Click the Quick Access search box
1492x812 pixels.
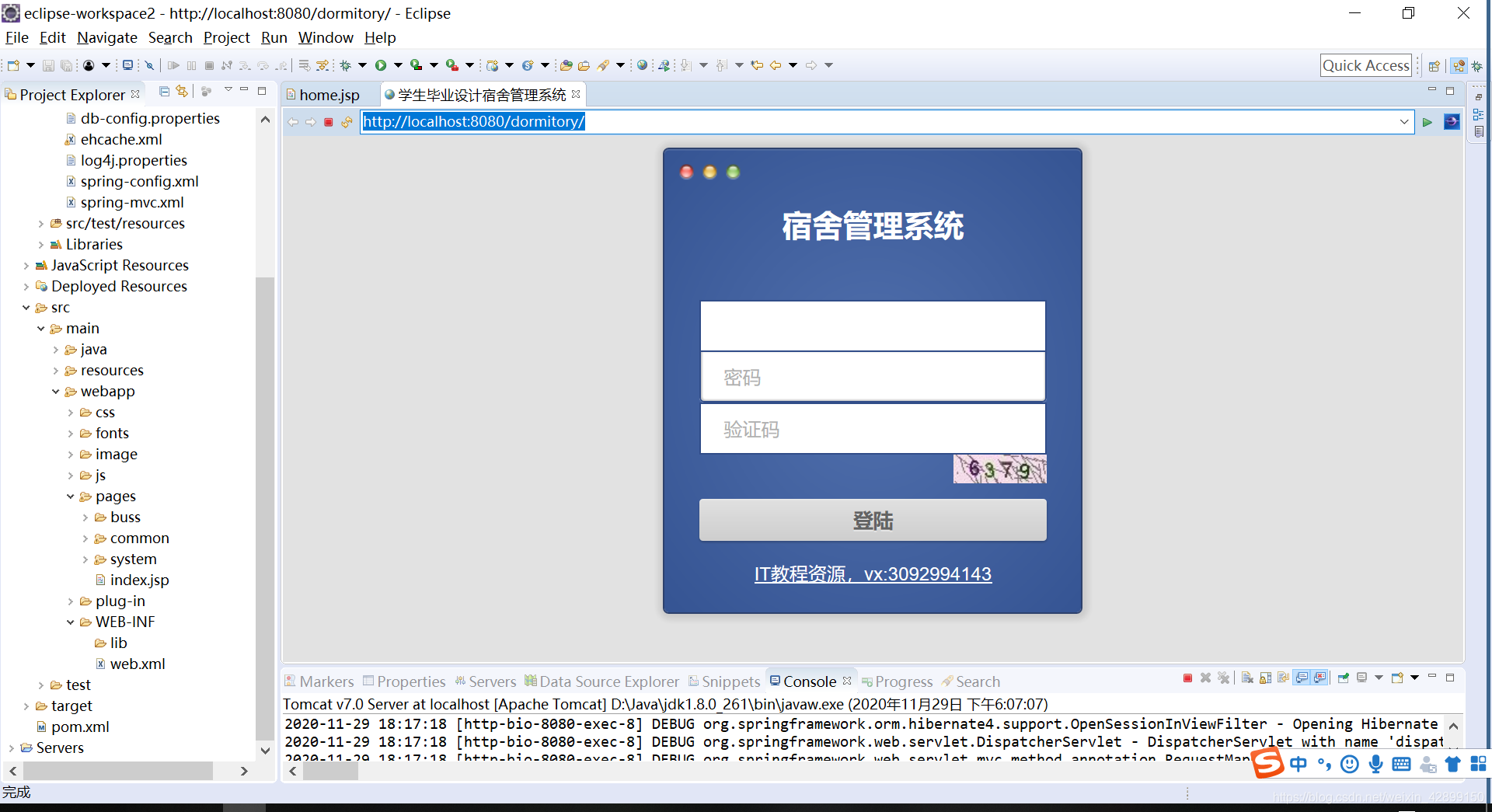point(1366,65)
